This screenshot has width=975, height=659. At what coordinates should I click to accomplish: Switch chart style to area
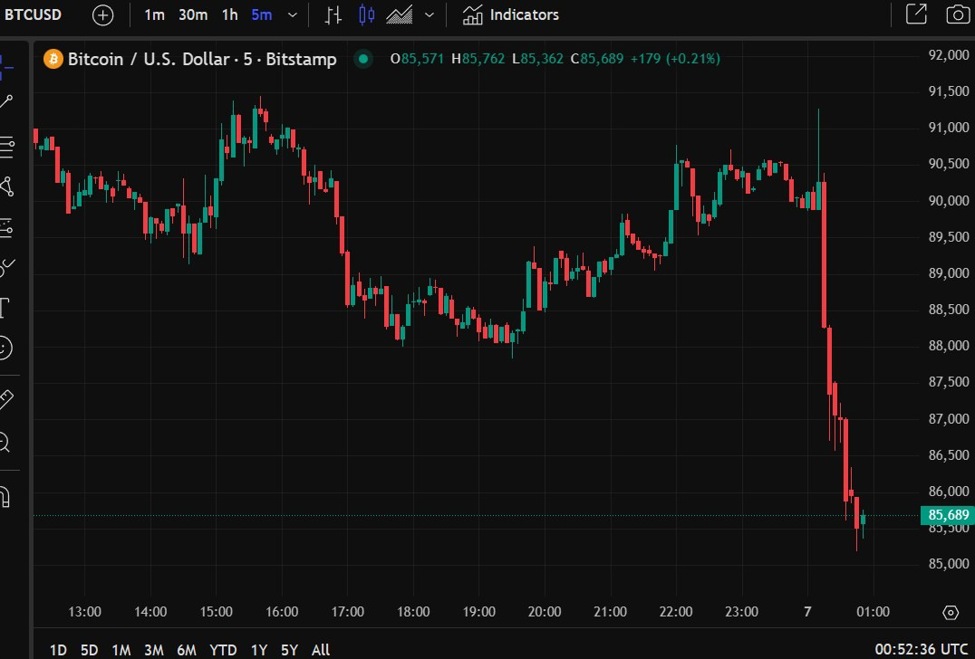(x=399, y=15)
